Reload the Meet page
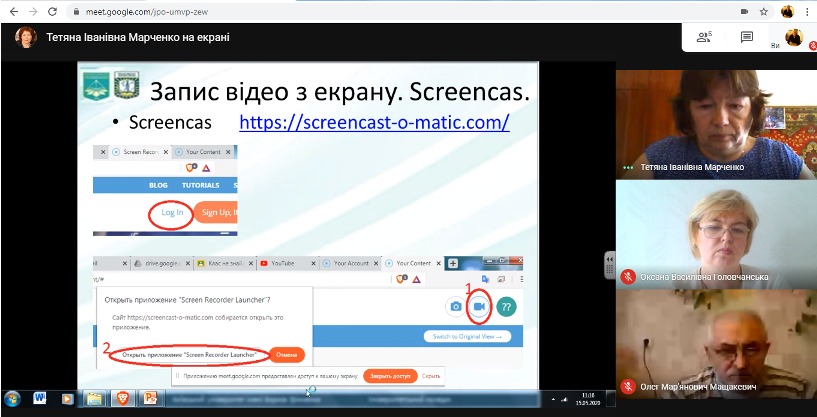The height and width of the screenshot is (417, 817). click(x=55, y=11)
